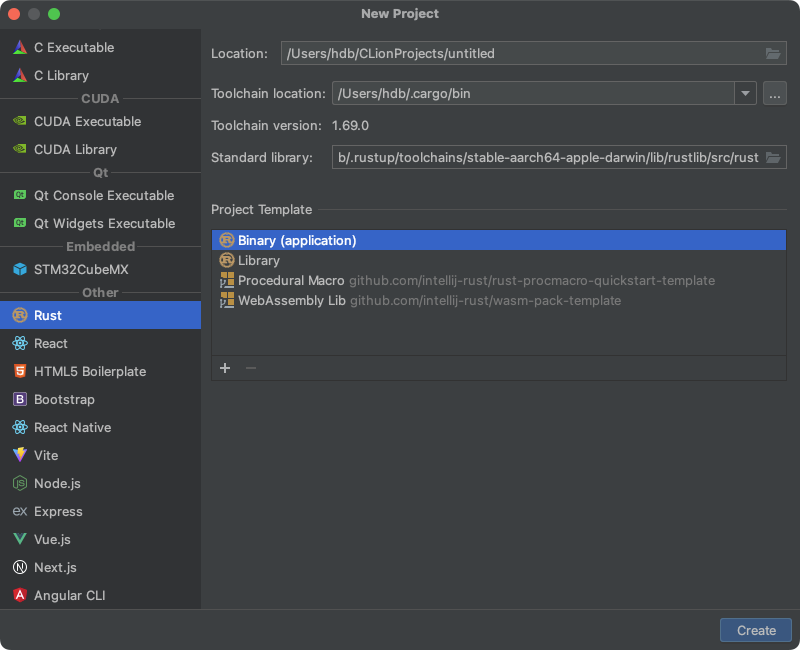
Task: Choose HTML5 Boilerplate project type
Action: [x=101, y=371]
